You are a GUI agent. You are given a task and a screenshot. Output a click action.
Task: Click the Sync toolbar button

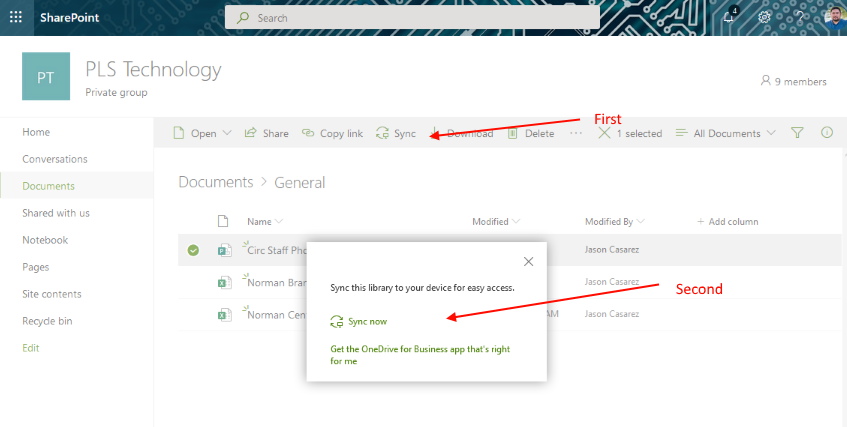click(x=395, y=133)
